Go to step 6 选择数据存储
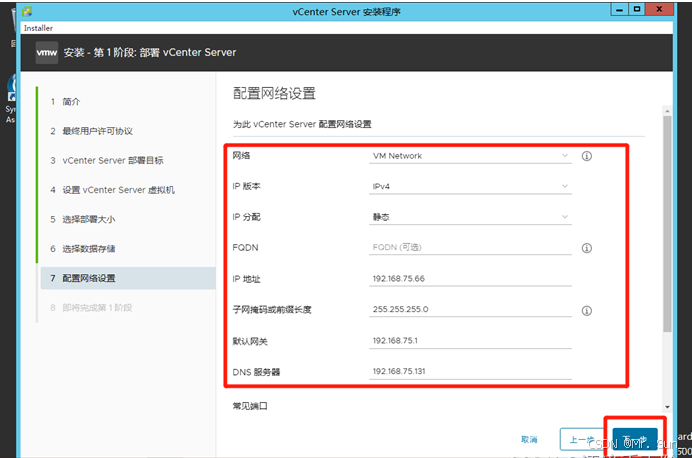This screenshot has width=692, height=458. click(x=83, y=249)
